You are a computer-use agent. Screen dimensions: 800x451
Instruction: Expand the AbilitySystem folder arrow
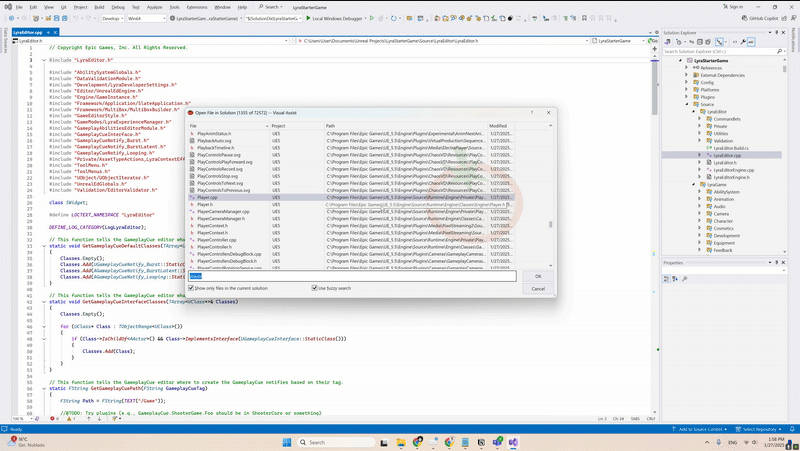pyautogui.click(x=699, y=192)
